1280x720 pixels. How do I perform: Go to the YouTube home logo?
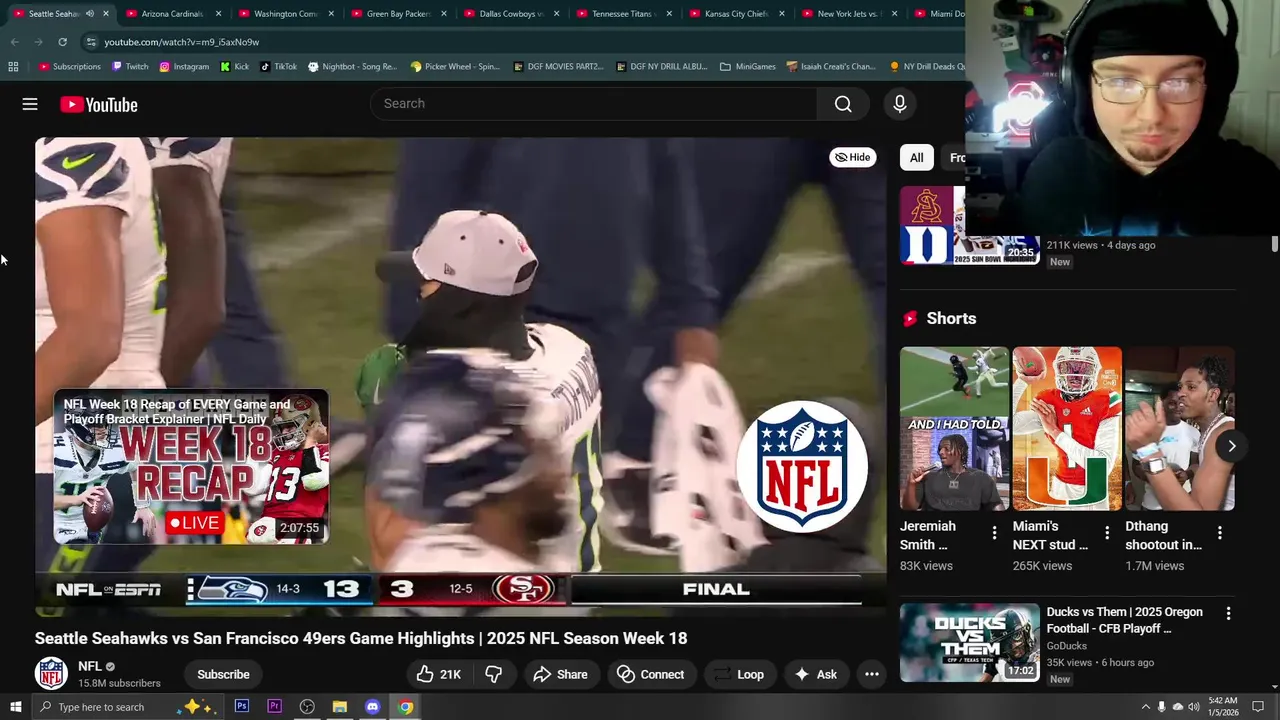click(x=98, y=104)
